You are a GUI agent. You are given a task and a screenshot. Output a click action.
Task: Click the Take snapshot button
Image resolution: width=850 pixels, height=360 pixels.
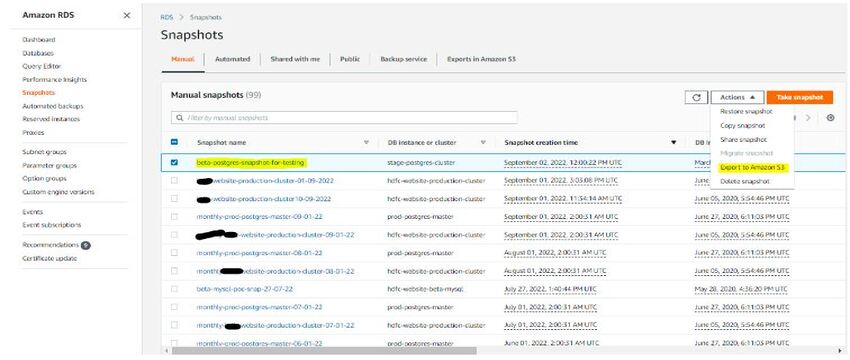point(800,98)
